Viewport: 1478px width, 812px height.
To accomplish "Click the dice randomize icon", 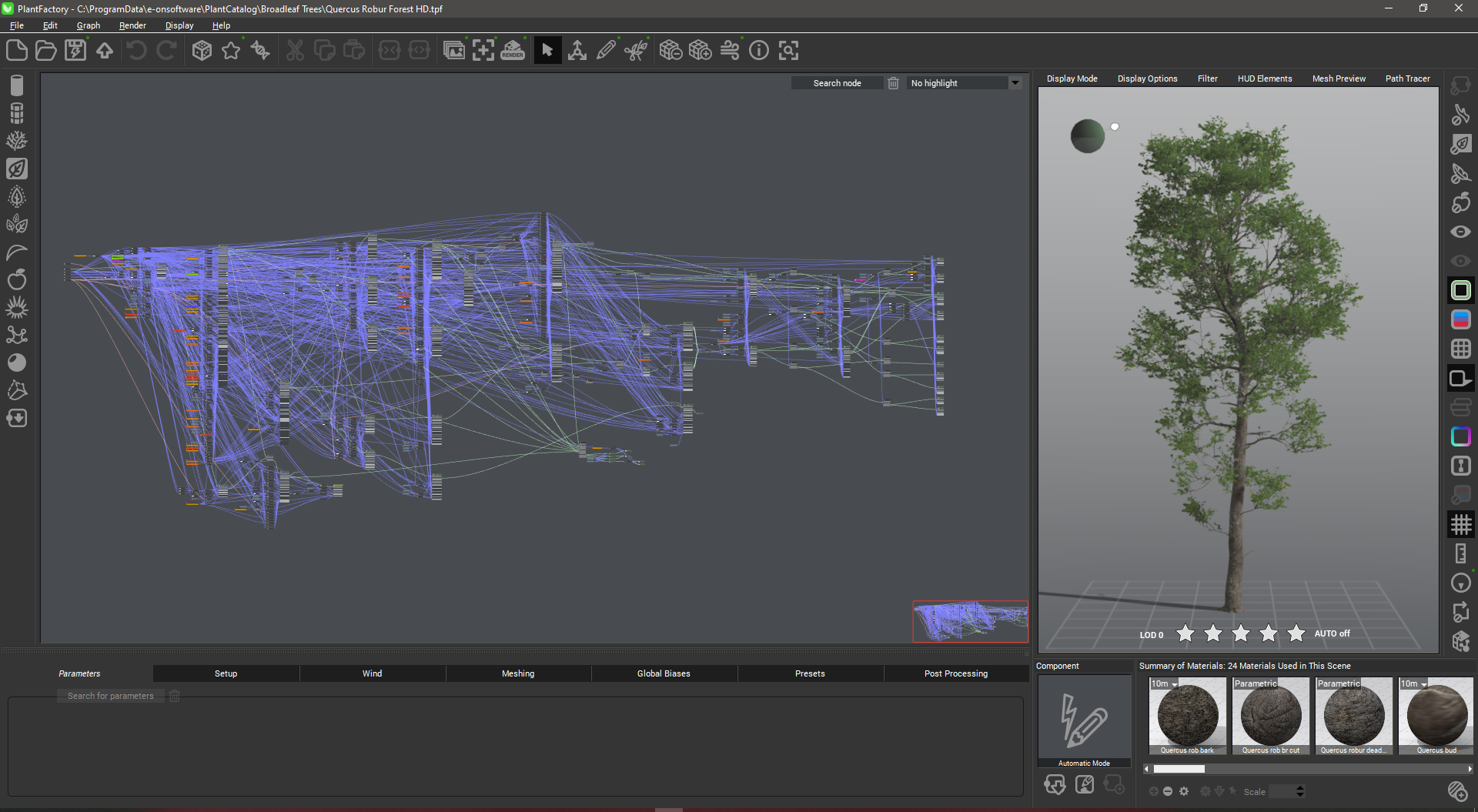I will [202, 51].
